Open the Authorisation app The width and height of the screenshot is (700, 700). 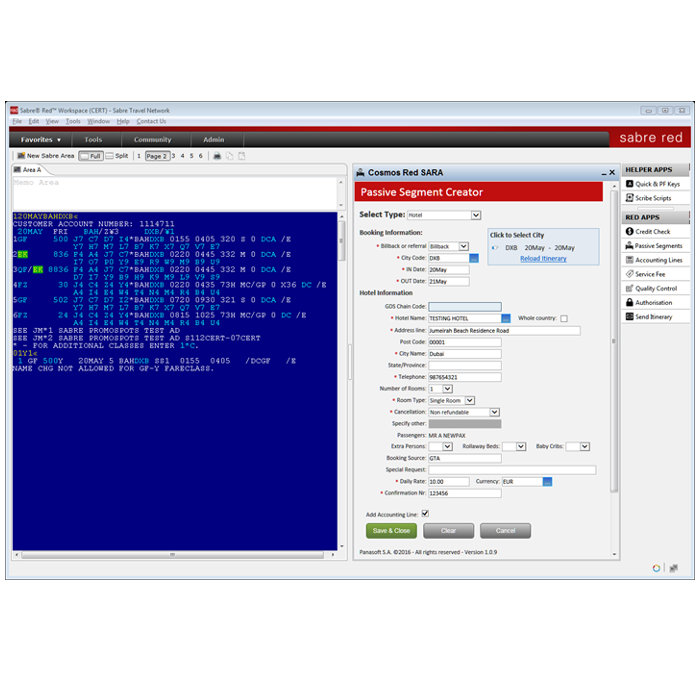[654, 302]
